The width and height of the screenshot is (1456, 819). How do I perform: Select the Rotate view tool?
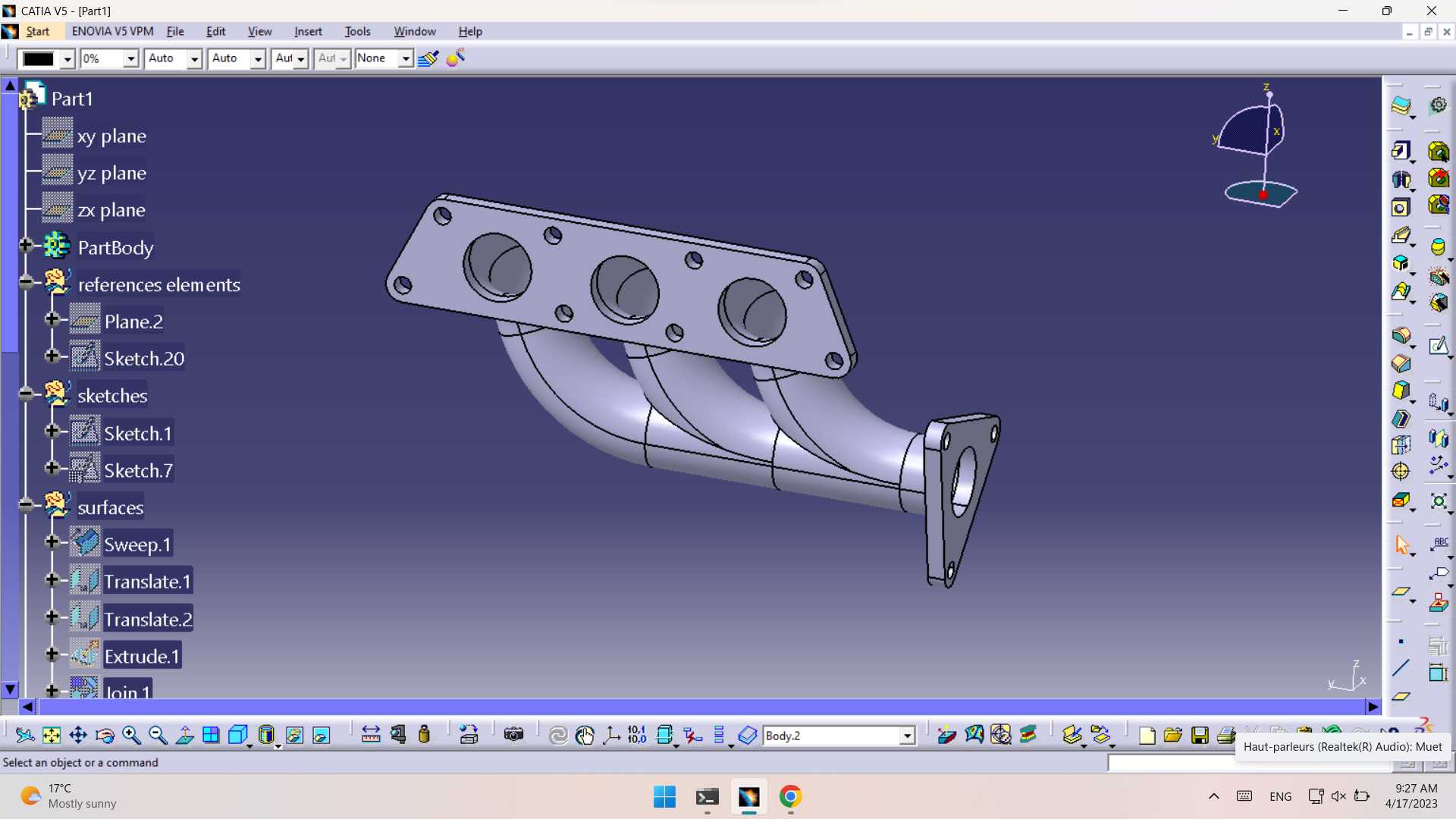[x=105, y=735]
